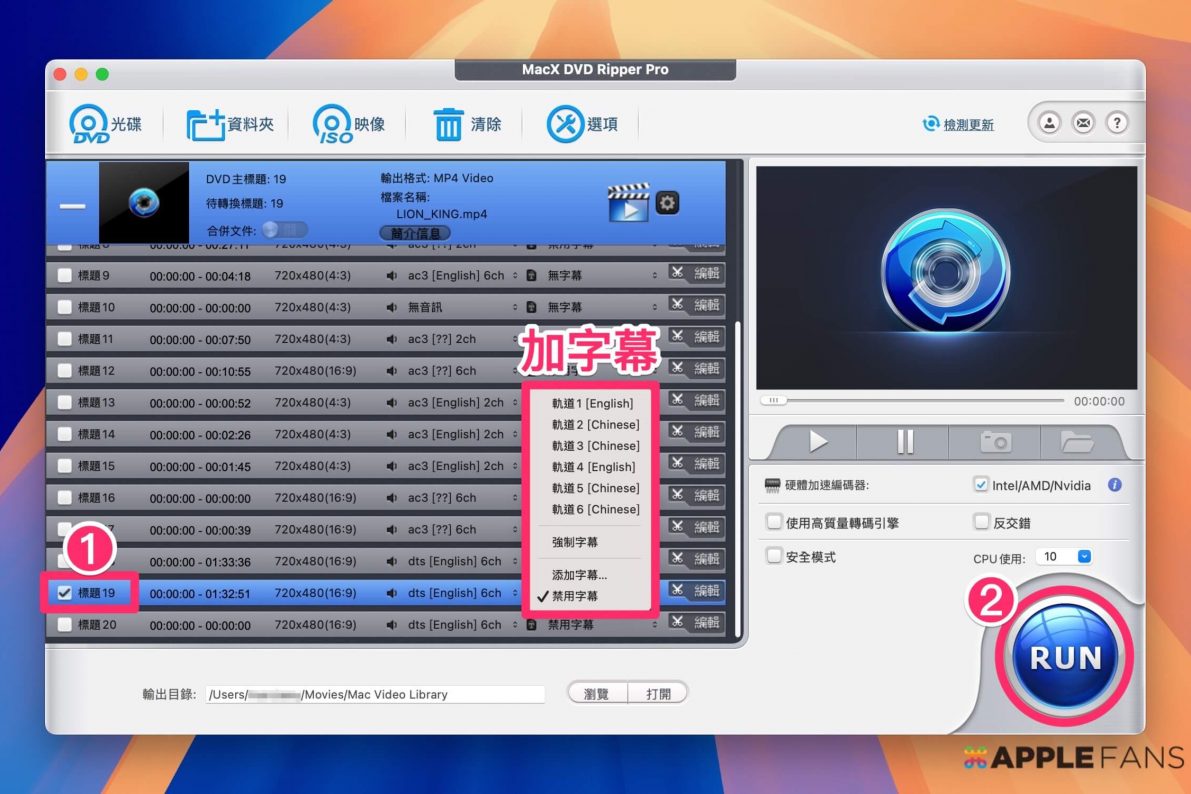The height and width of the screenshot is (794, 1191).
Task: Open the folder source icon
Action: tap(206, 125)
